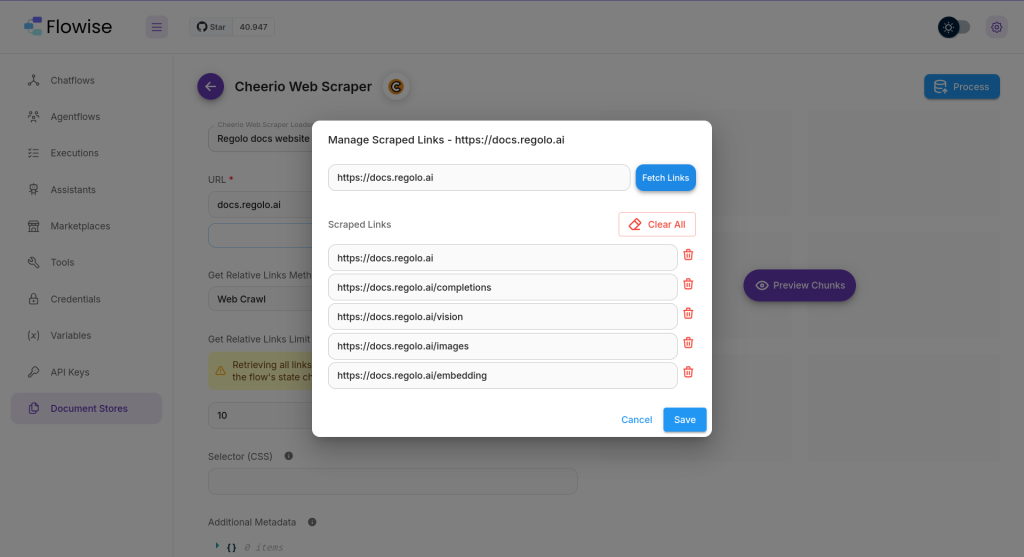The width and height of the screenshot is (1024, 557).
Task: Delete the embedding link
Action: pyautogui.click(x=688, y=372)
